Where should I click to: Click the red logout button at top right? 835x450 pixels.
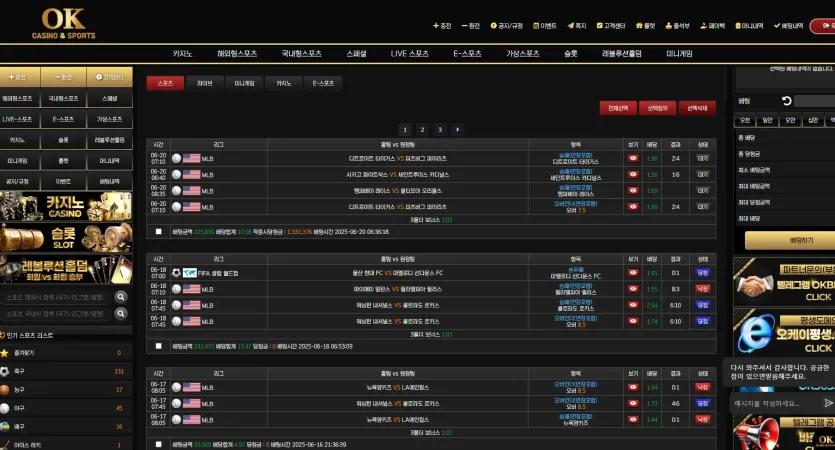822,26
